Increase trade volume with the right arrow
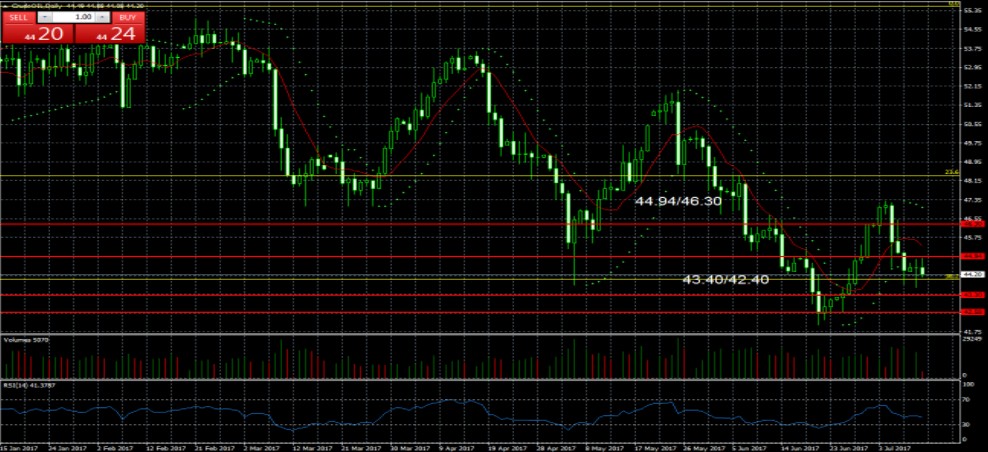This screenshot has width=988, height=452. coord(100,18)
